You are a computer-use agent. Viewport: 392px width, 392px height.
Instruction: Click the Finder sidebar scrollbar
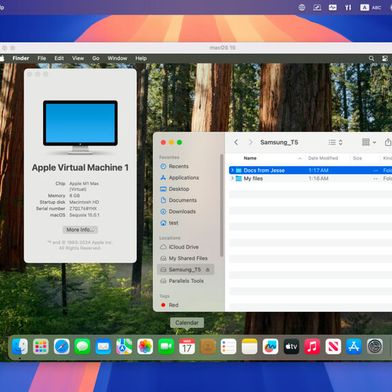tap(222, 205)
